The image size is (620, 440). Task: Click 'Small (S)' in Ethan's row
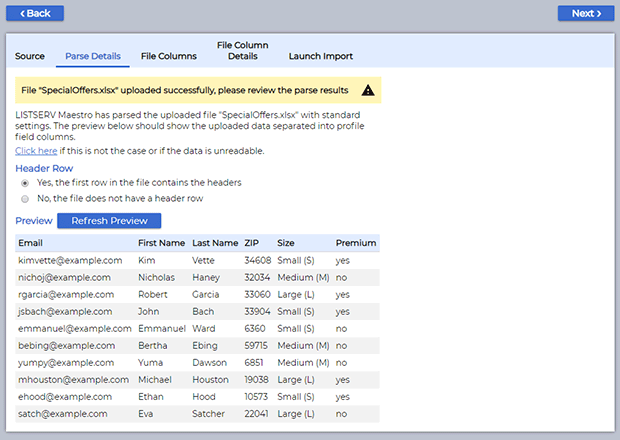point(296,397)
